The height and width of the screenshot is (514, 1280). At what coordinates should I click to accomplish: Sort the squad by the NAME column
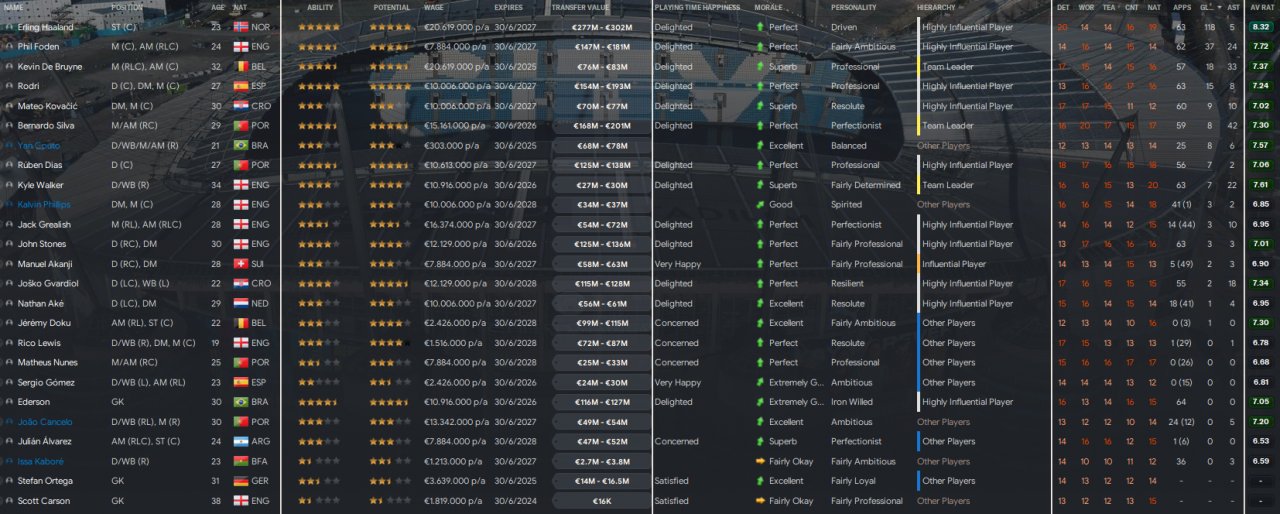[14, 7]
